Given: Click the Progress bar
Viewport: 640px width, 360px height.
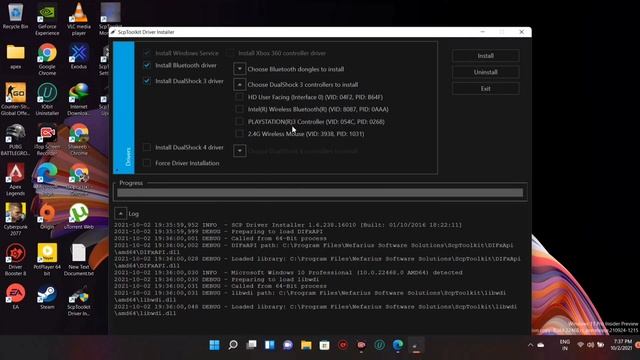Looking at the screenshot, I should pos(320,193).
